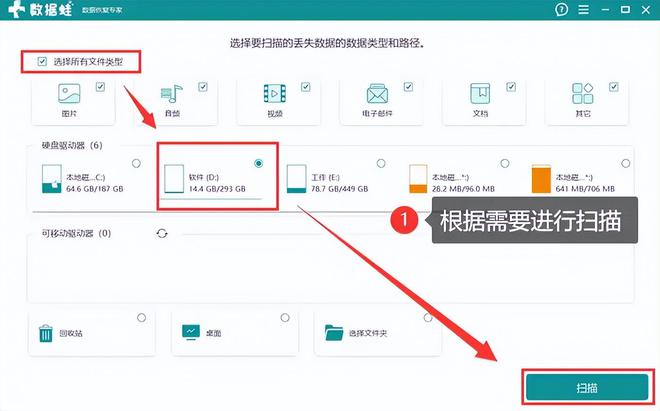This screenshot has width=660, height=411.
Task: Click the Documents (文档) icon
Action: coord(480,93)
